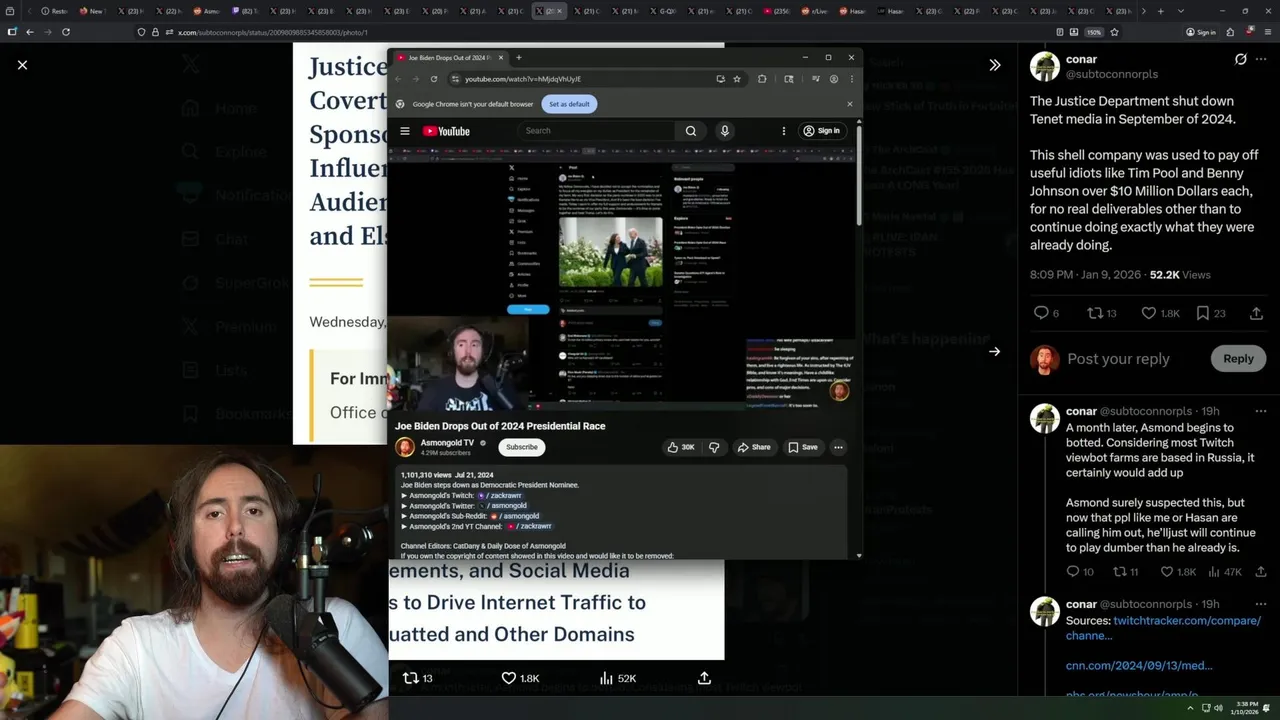This screenshot has width=1280, height=720.
Task: Click the YouTube logo
Action: tap(446, 131)
